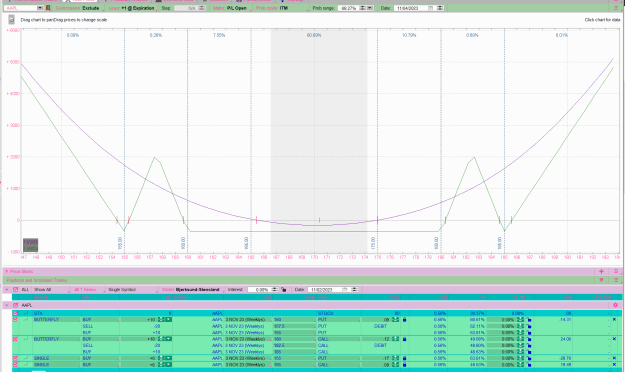Click the calendar icon in the top Date field
The height and width of the screenshot is (372, 625).
[430, 8]
